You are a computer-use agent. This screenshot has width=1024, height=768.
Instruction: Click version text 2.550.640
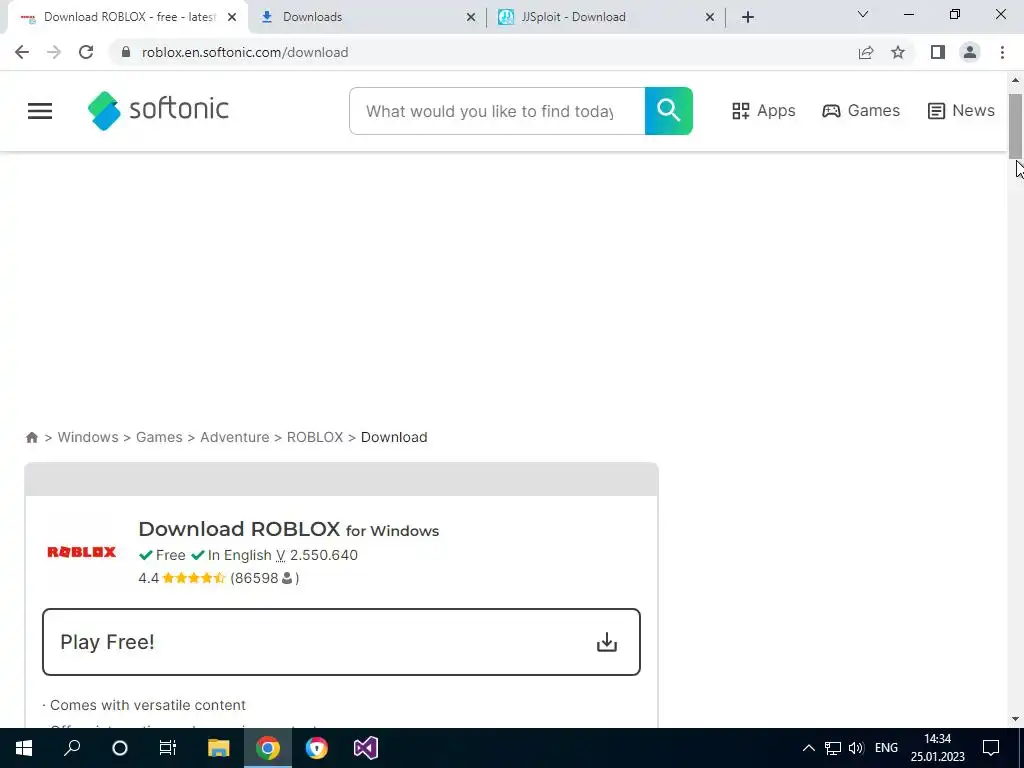[323, 555]
